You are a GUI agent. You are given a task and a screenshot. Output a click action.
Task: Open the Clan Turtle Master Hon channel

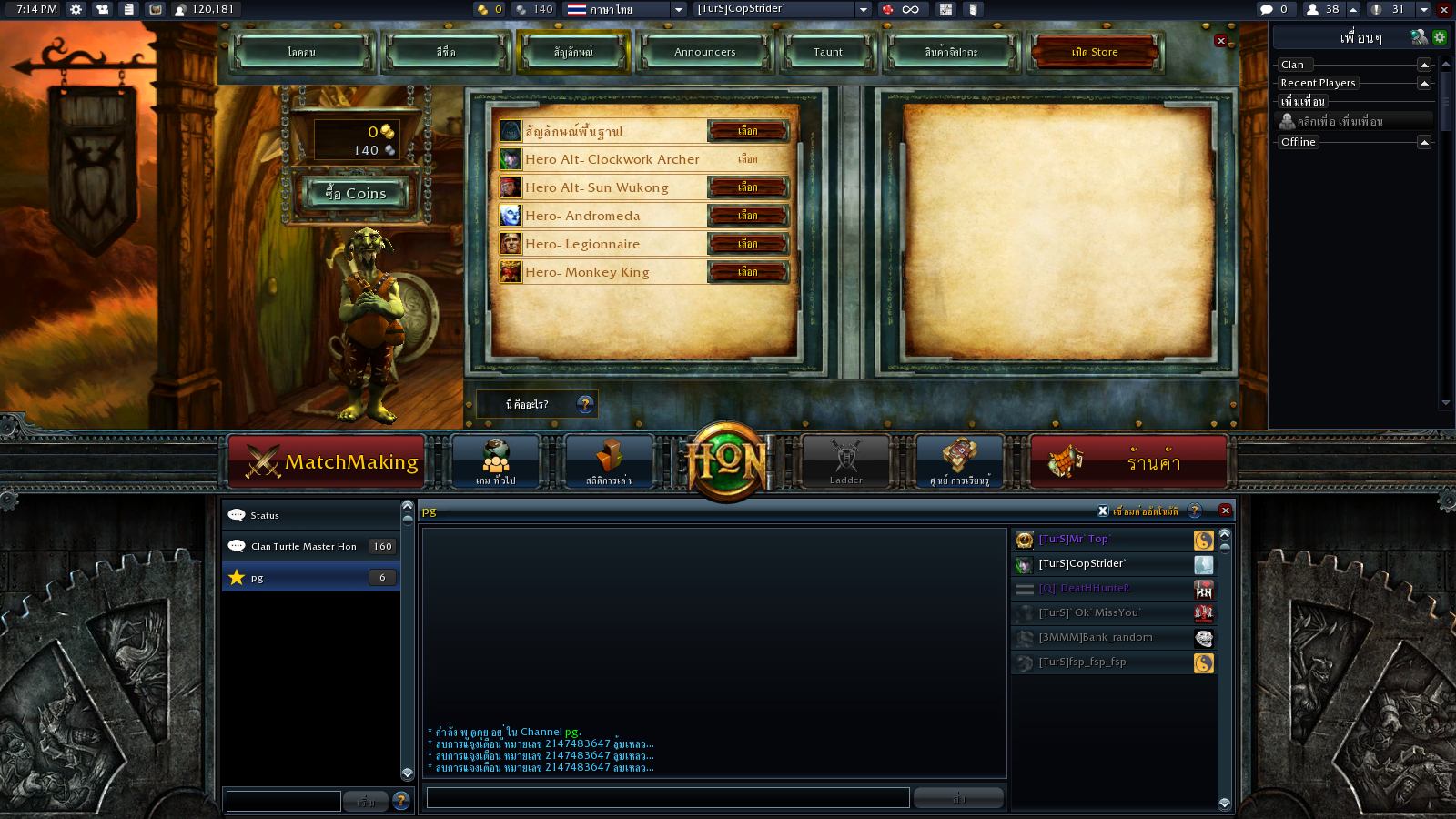[311, 546]
